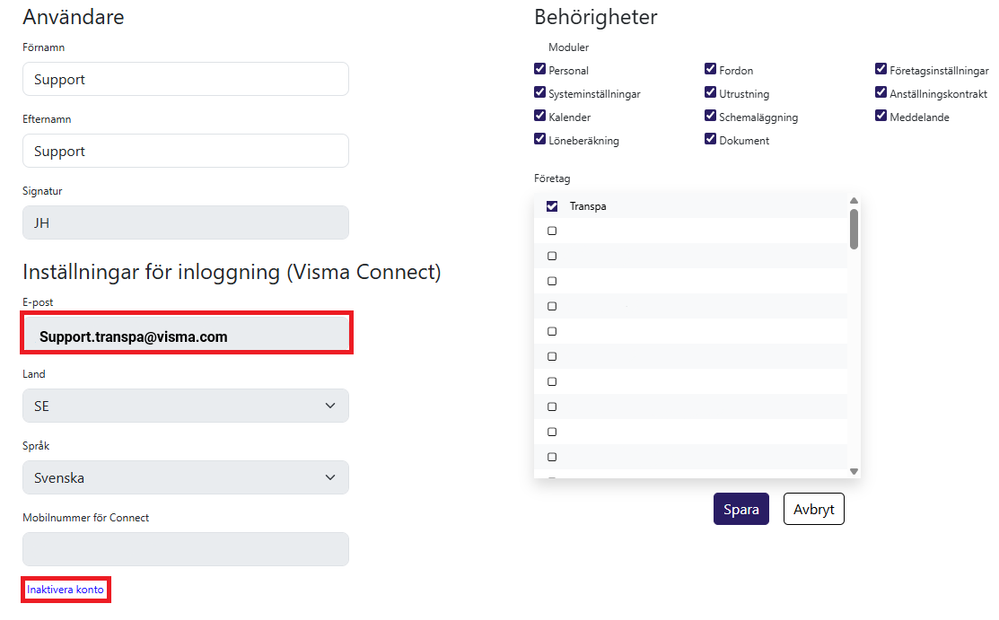Open the Språk language selector
The image size is (999, 620).
[185, 477]
